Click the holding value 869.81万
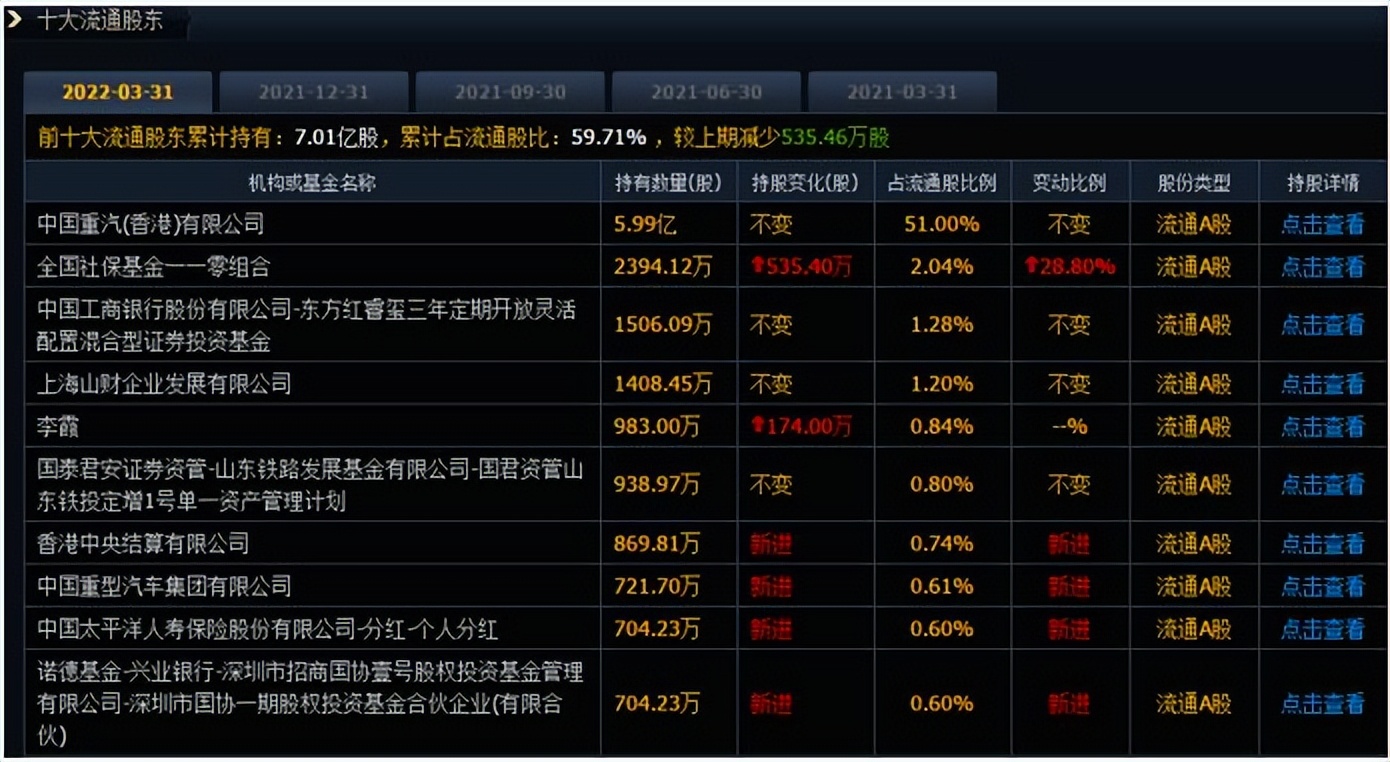This screenshot has width=1390, height=762. tap(657, 544)
